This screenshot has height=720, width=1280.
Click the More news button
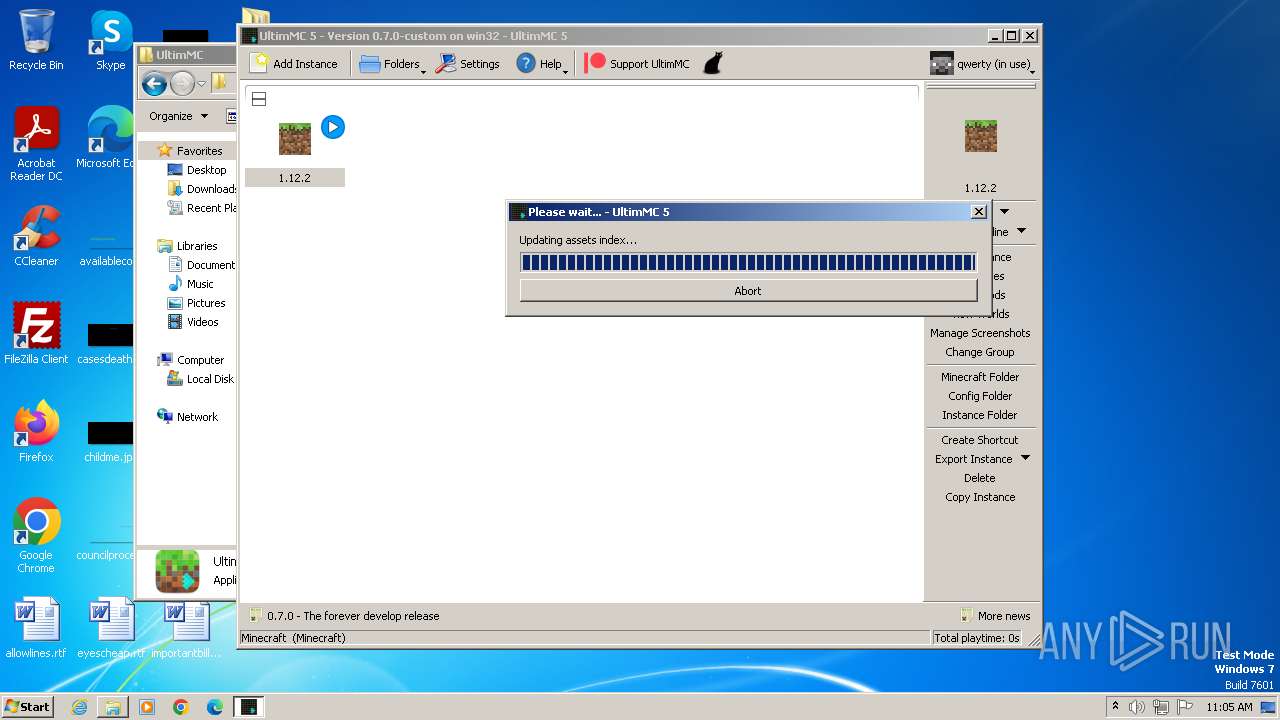(x=995, y=616)
